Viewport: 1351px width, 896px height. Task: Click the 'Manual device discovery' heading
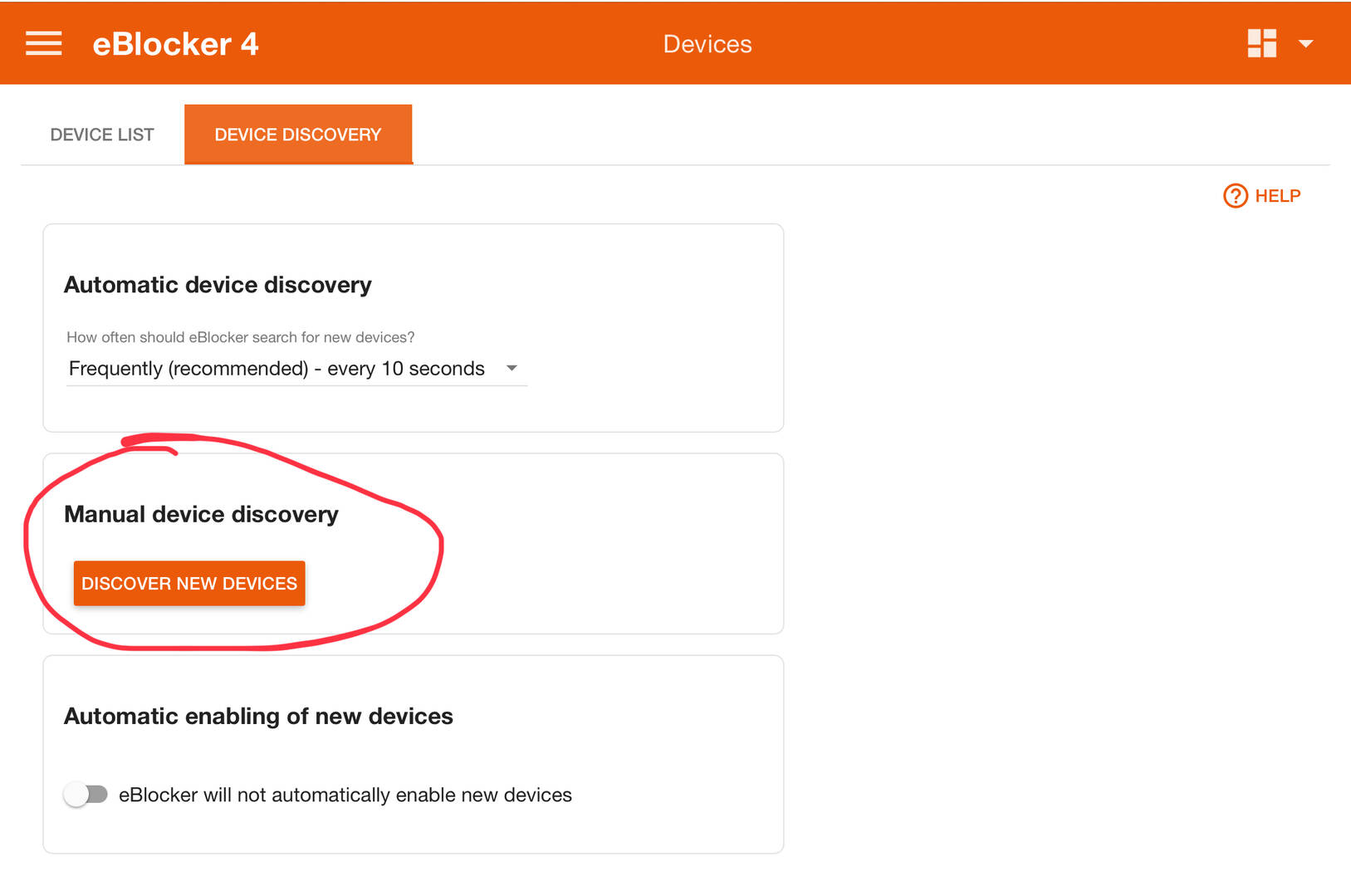tap(201, 514)
